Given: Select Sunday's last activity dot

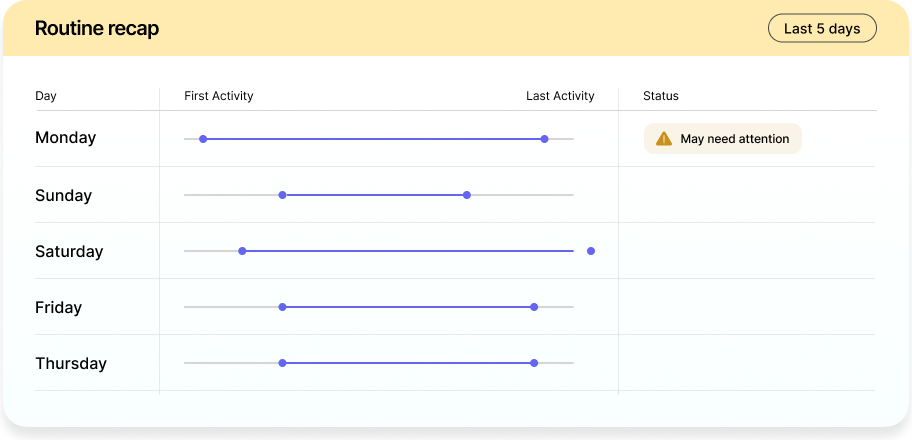Looking at the screenshot, I should tap(466, 195).
